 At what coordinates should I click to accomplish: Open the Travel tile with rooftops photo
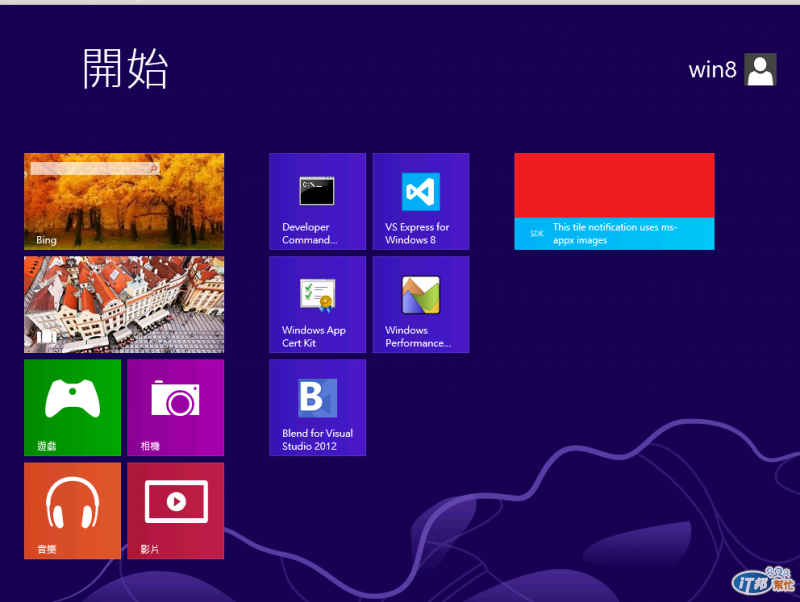click(x=124, y=304)
